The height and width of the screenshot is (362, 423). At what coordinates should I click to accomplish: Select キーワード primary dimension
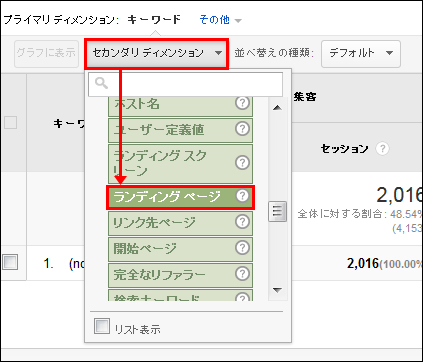point(154,20)
